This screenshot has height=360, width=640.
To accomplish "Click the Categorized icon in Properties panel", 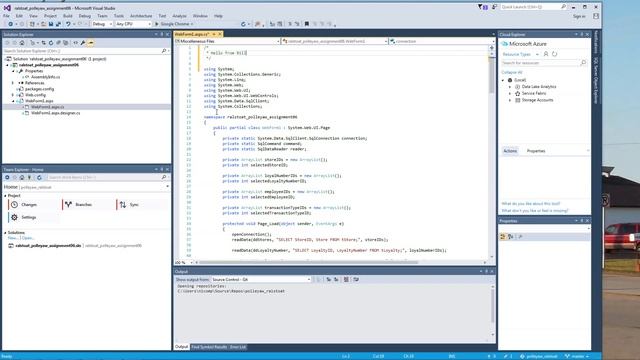I will (503, 236).
